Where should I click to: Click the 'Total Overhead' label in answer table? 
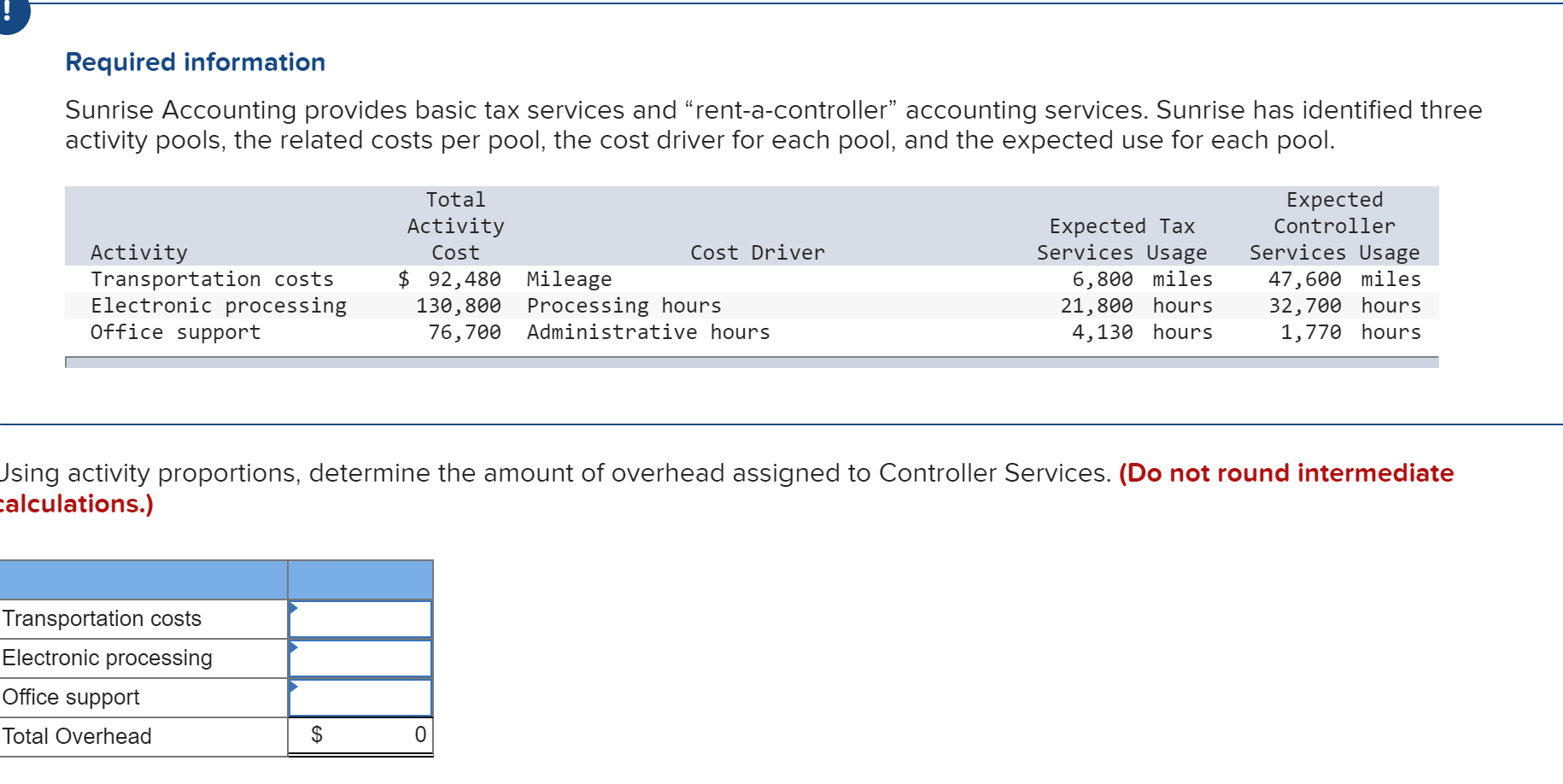point(77,736)
